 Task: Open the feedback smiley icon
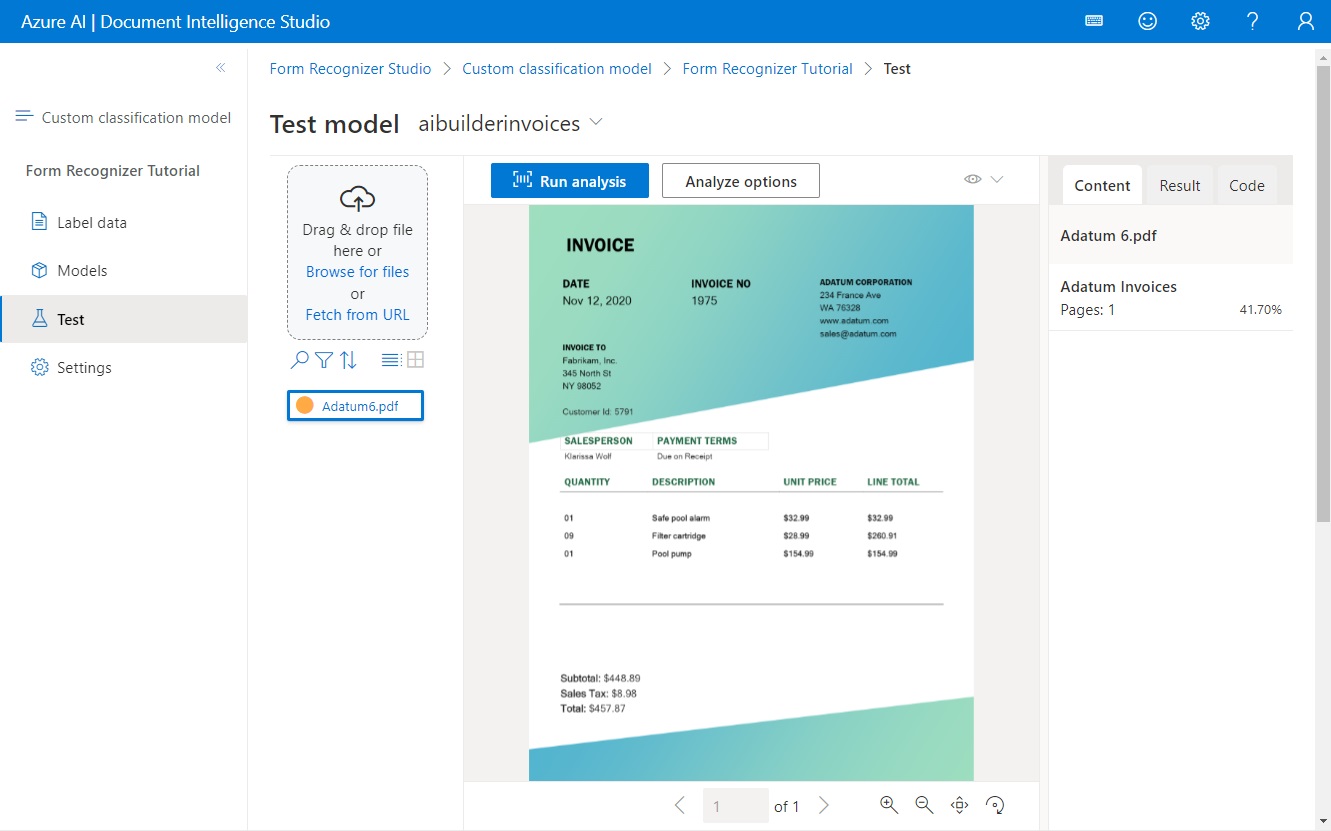[x=1147, y=20]
